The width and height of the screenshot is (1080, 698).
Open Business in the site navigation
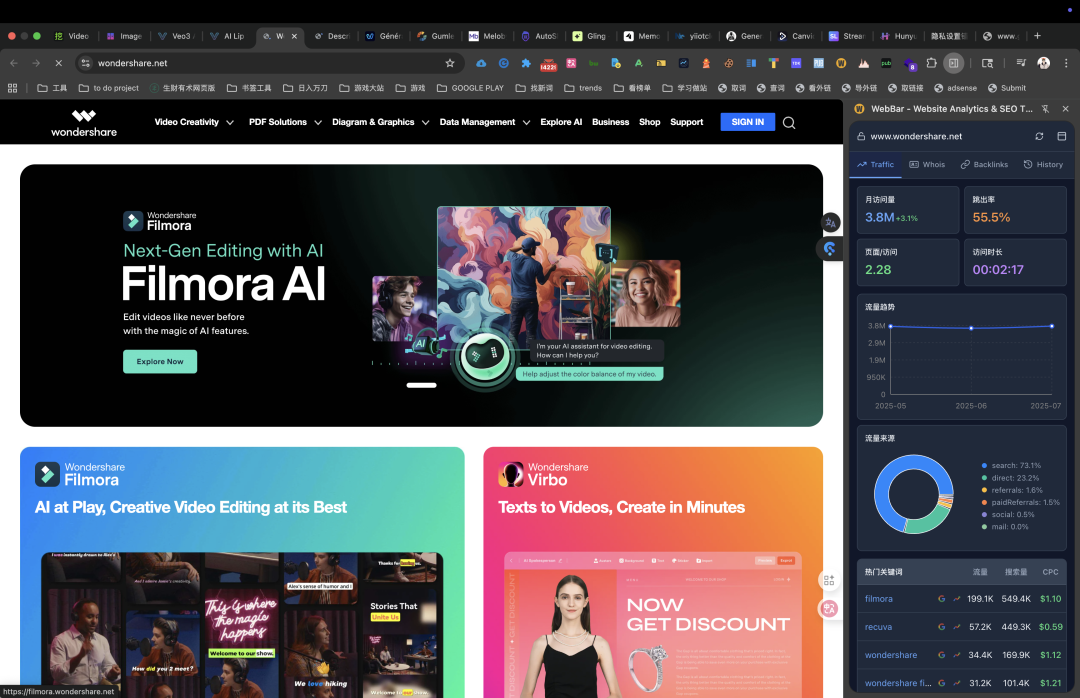[610, 122]
